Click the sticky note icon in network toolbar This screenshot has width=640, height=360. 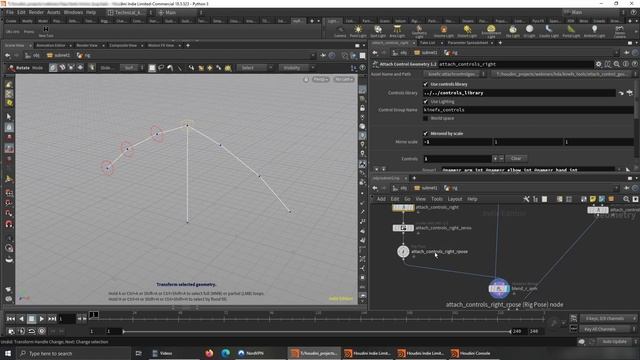point(593,199)
